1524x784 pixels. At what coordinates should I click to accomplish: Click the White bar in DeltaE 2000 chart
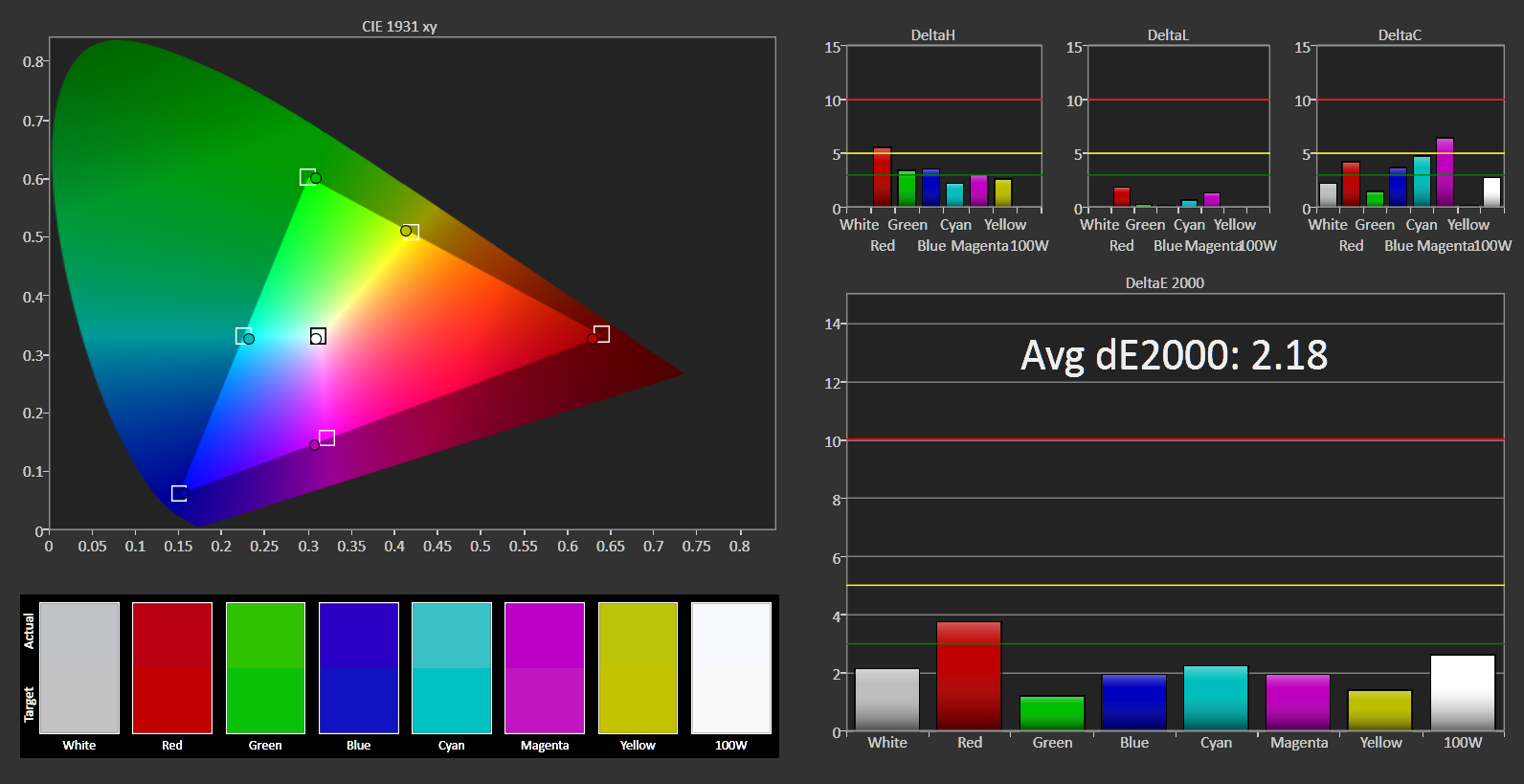click(x=887, y=700)
